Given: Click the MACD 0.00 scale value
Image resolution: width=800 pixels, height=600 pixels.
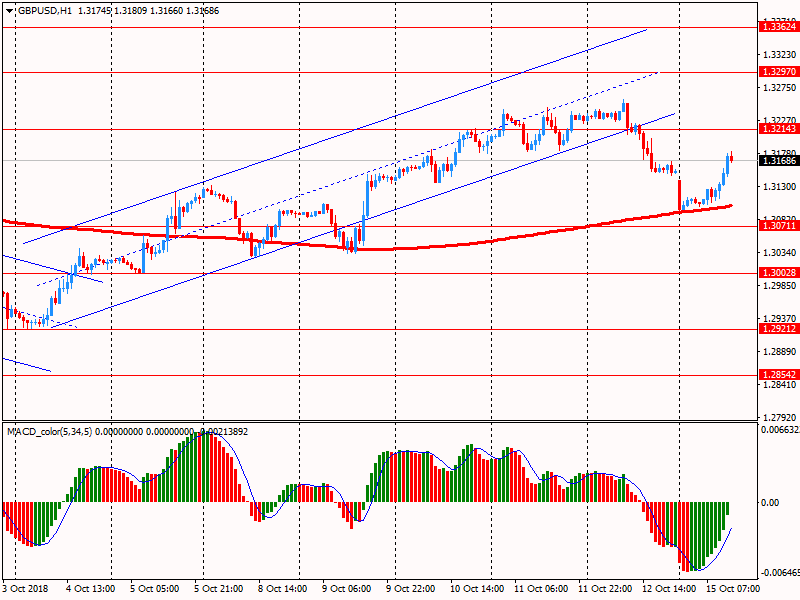Looking at the screenshot, I should point(770,503).
